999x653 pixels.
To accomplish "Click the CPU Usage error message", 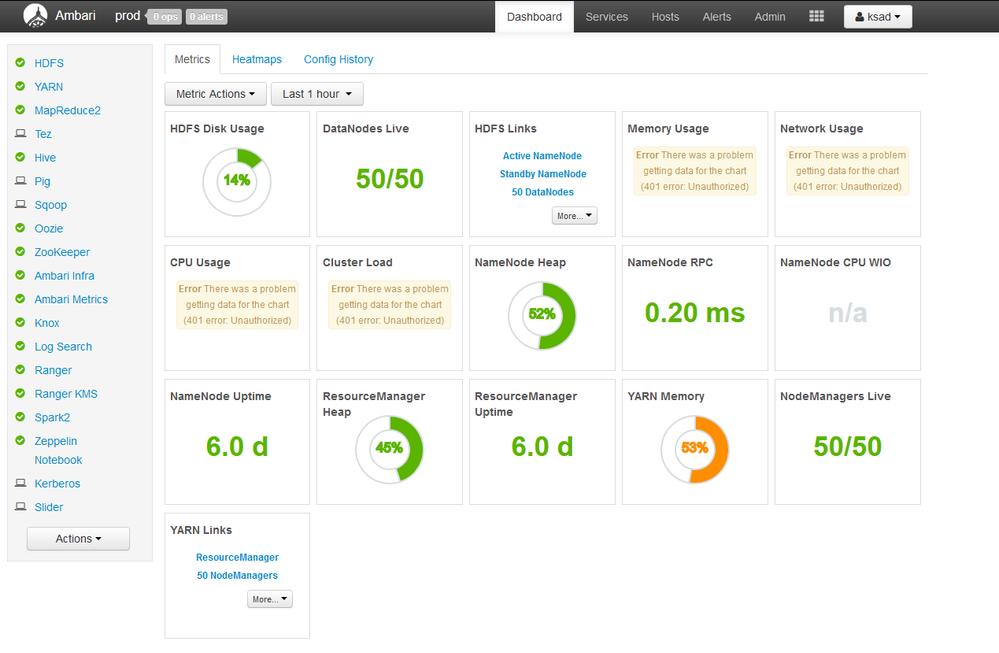I will click(238, 305).
